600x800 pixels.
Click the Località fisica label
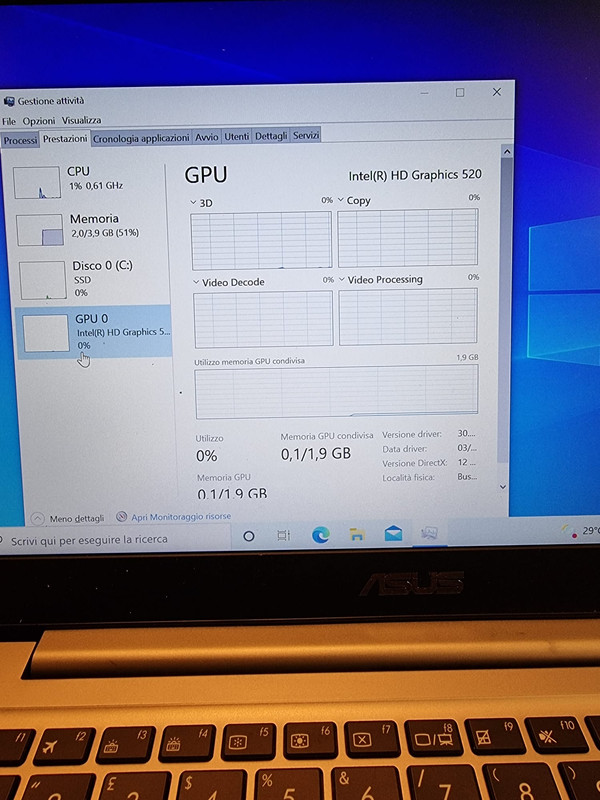point(409,478)
